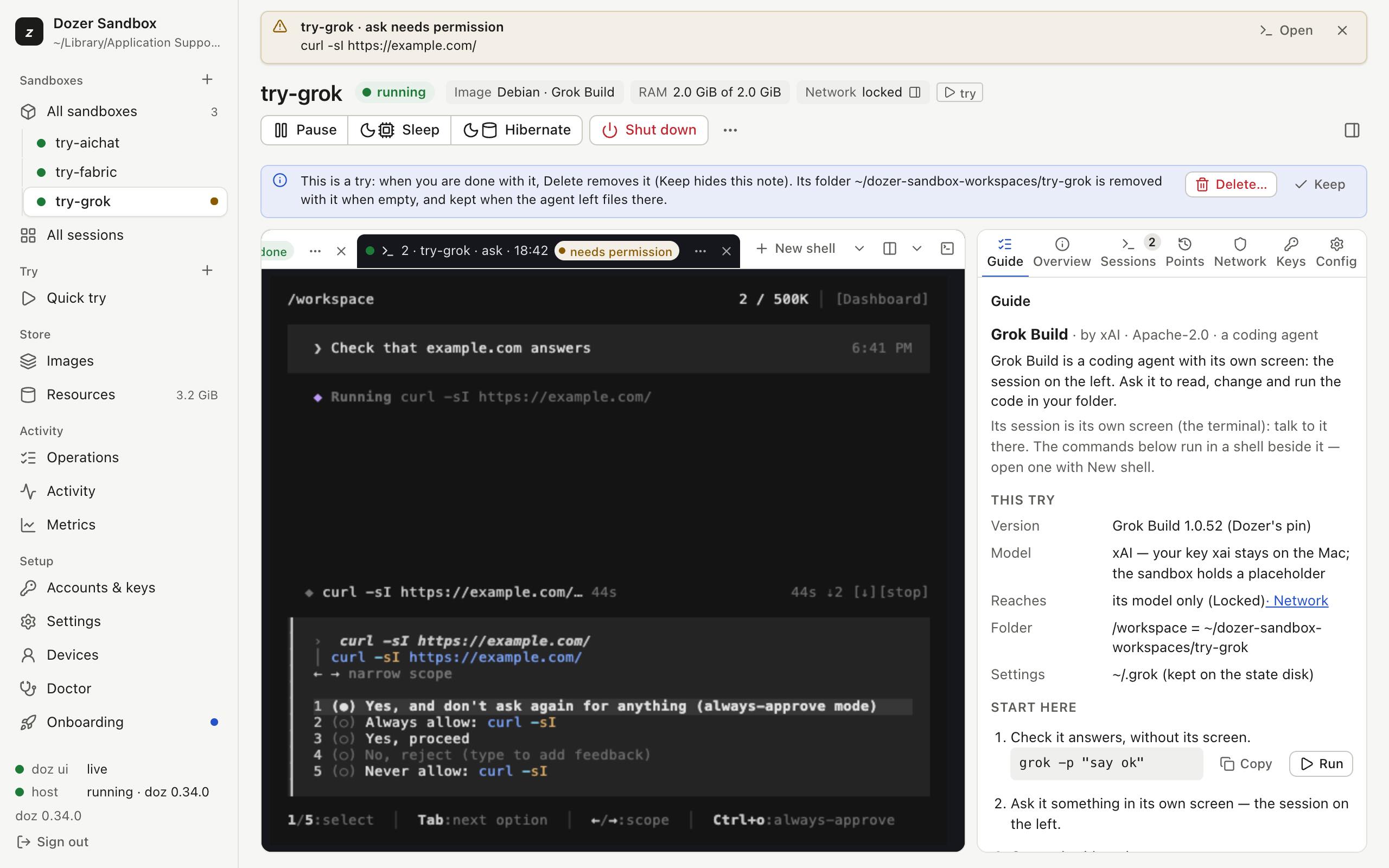Run the grok -p say ok command
This screenshot has width=1389, height=868.
pyautogui.click(x=1321, y=764)
